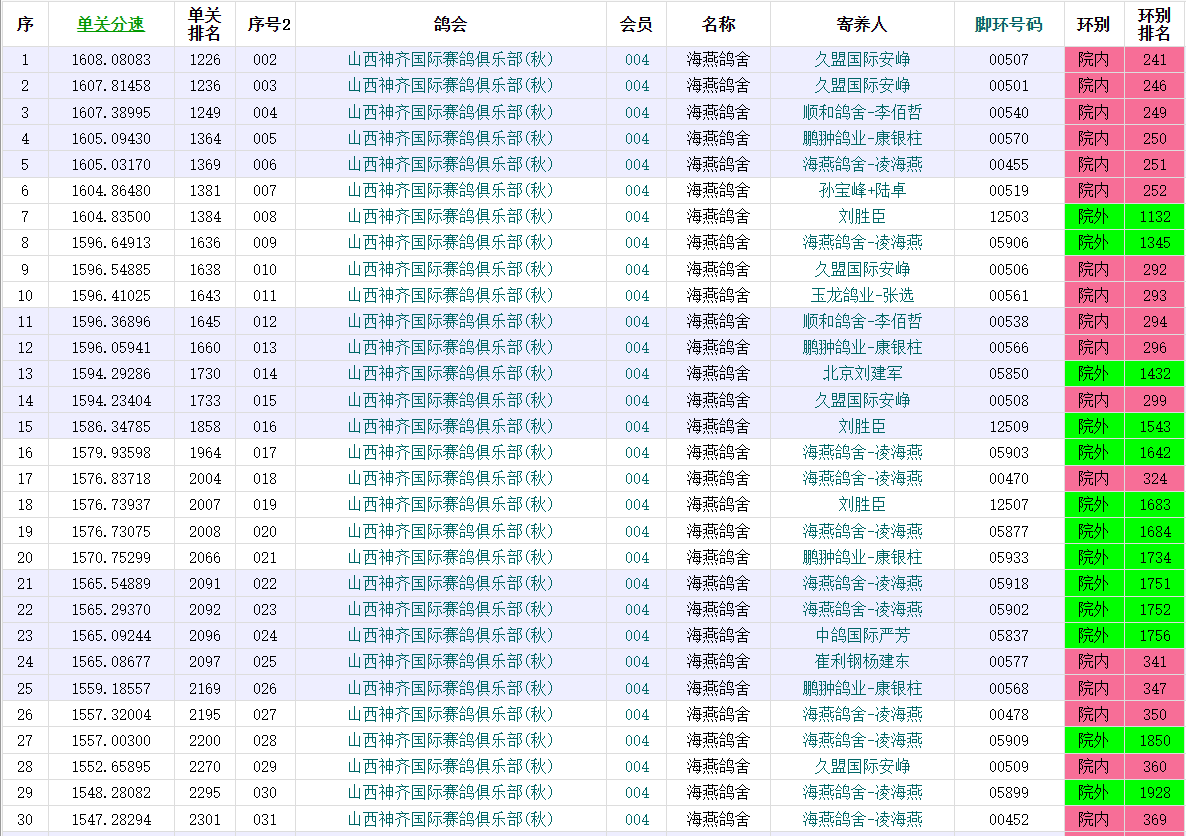
Task: Click ring number 05906
Action: point(1008,243)
